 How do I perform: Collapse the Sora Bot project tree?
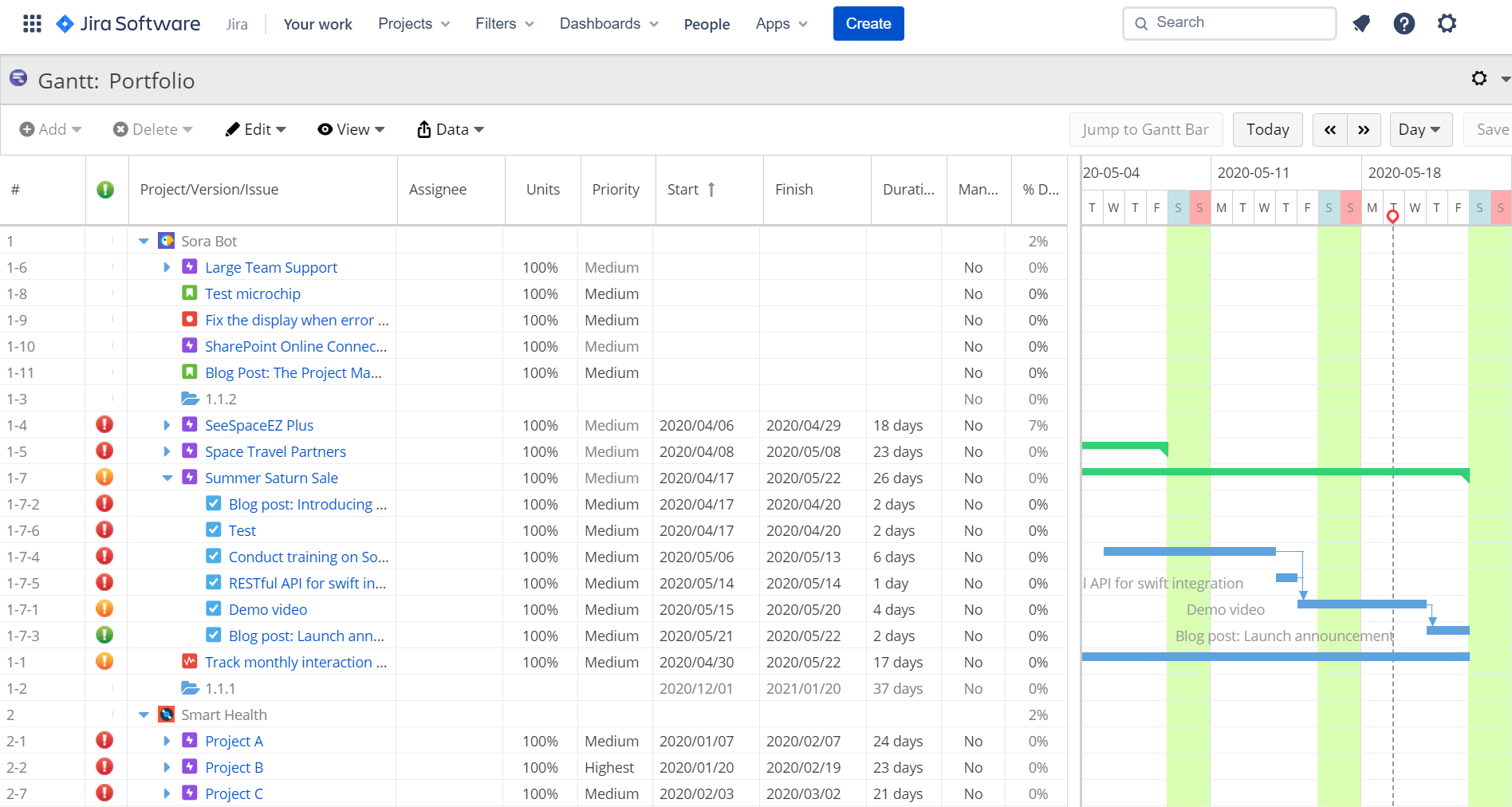144,240
